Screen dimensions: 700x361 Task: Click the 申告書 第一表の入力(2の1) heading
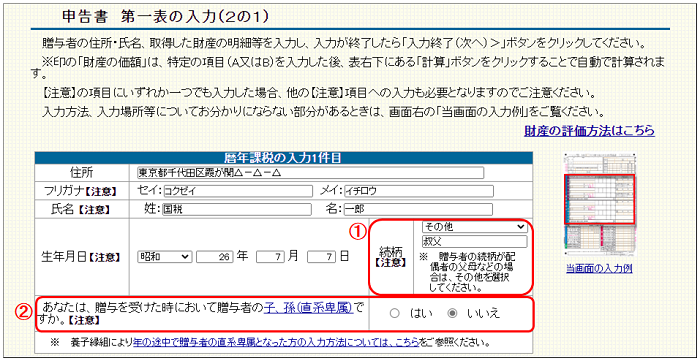165,16
